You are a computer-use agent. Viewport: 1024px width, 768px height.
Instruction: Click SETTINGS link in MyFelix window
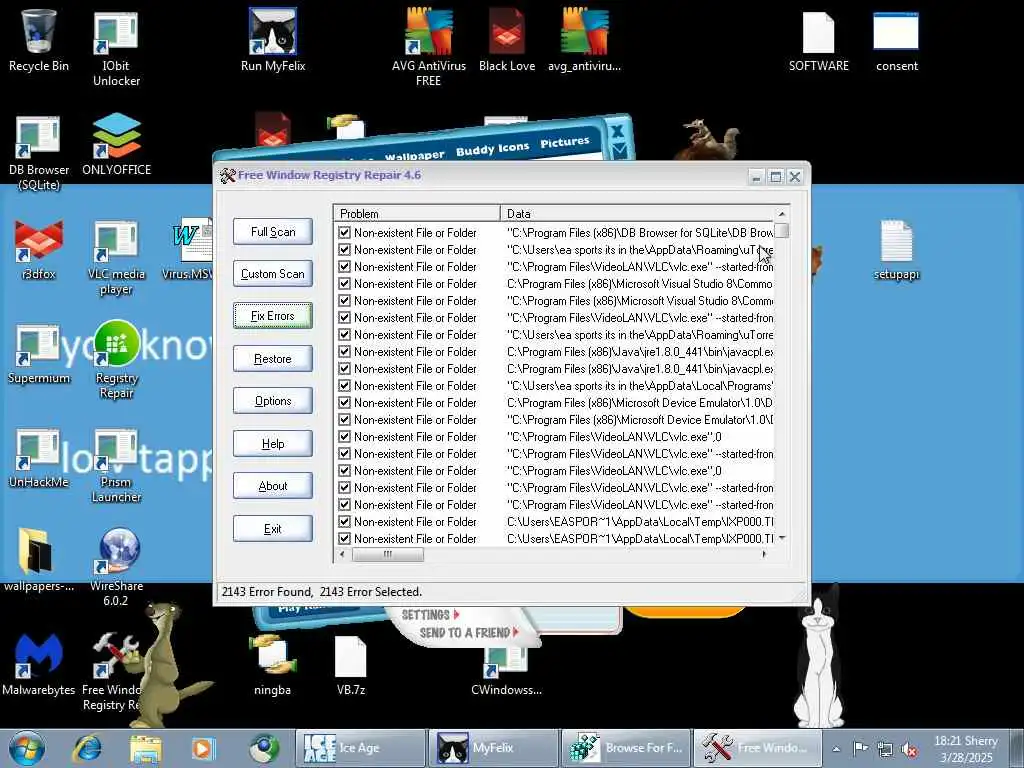point(430,615)
